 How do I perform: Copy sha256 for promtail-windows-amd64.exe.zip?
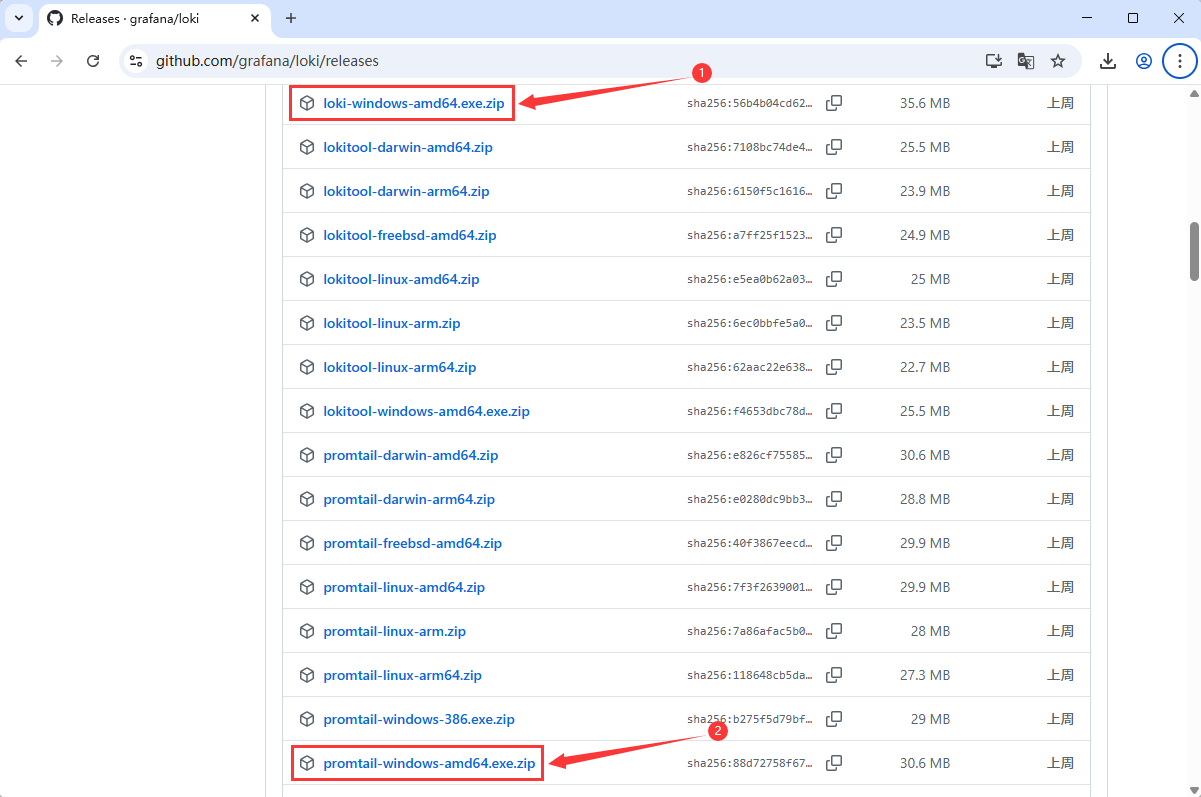point(834,763)
